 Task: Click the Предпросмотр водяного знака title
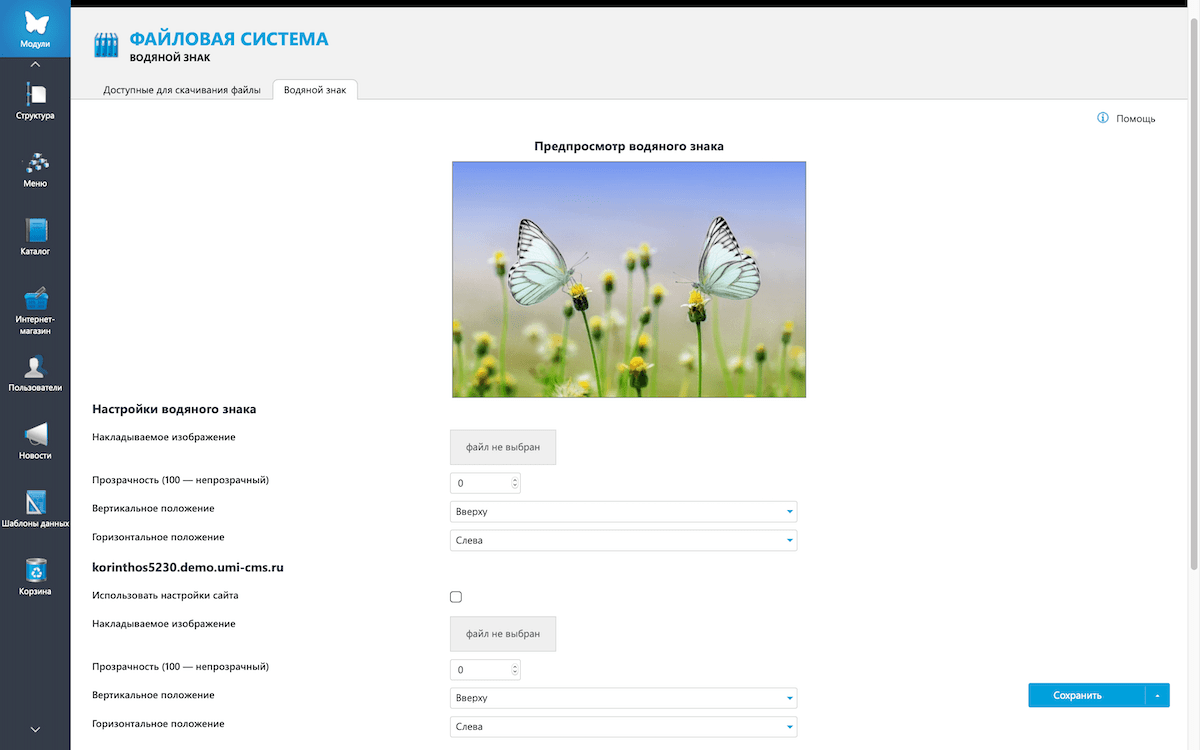pyautogui.click(x=629, y=146)
